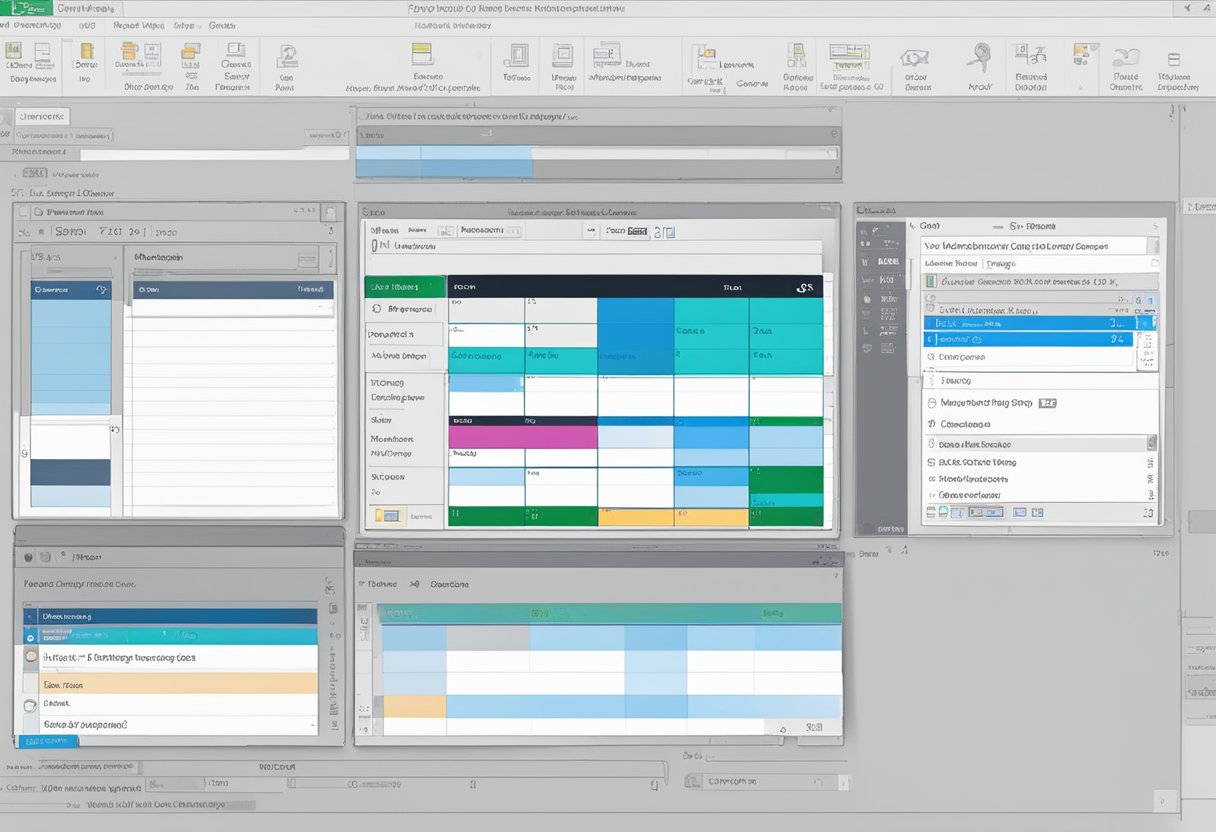Screen dimensions: 1216x832
Task: Expand the dark blue header in the left narrow column
Action: point(70,290)
